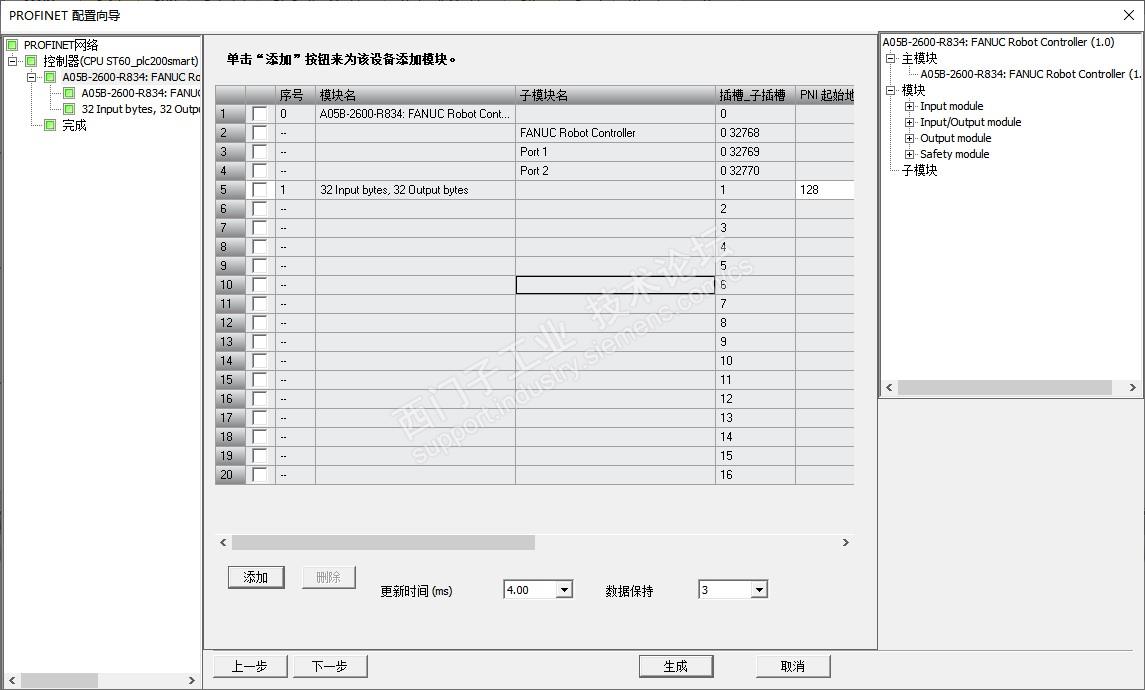Click the 插槽_子插槽 column header
This screenshot has height=690, width=1145.
pyautogui.click(x=755, y=95)
